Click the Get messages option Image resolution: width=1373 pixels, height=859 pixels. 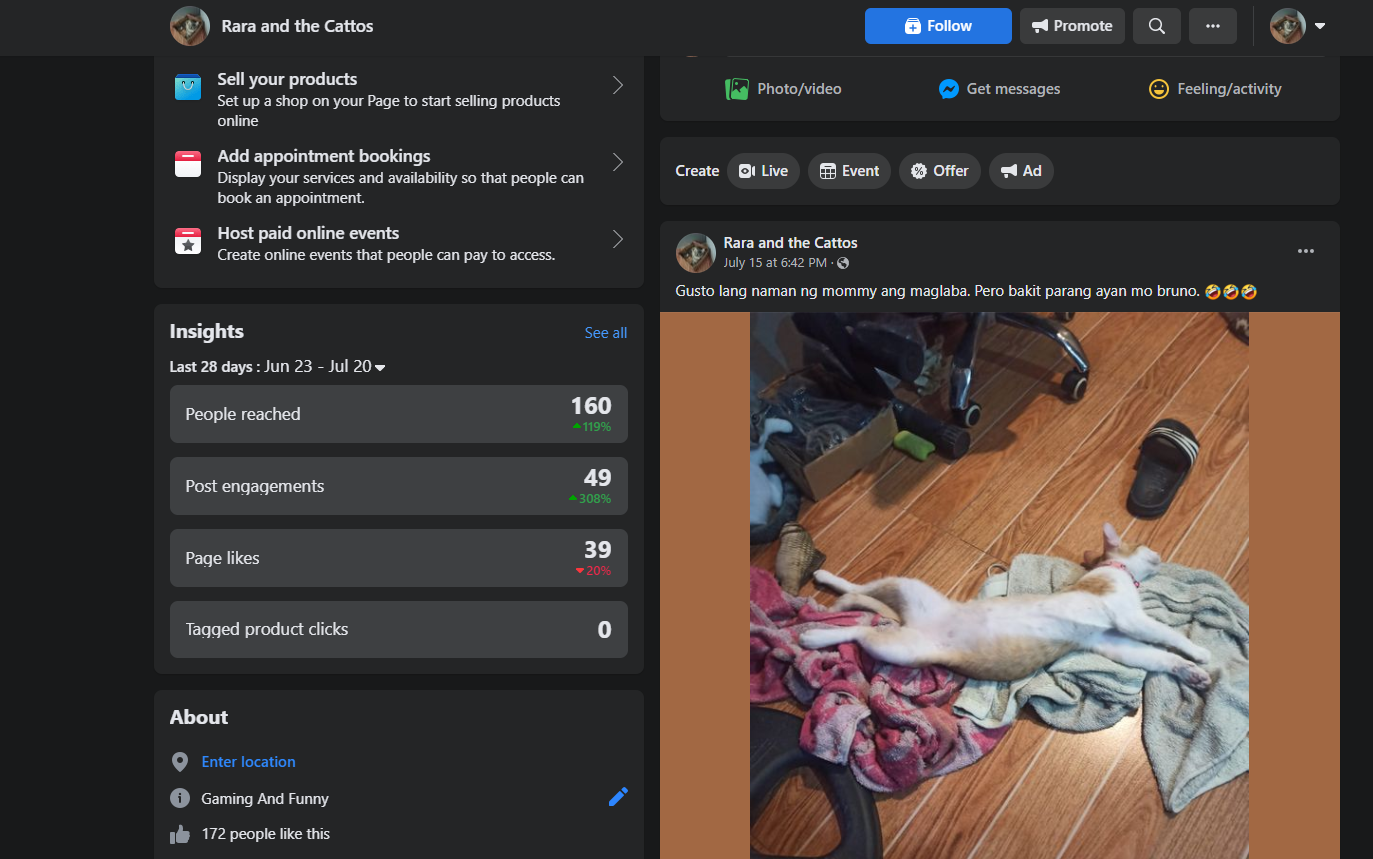coord(999,89)
